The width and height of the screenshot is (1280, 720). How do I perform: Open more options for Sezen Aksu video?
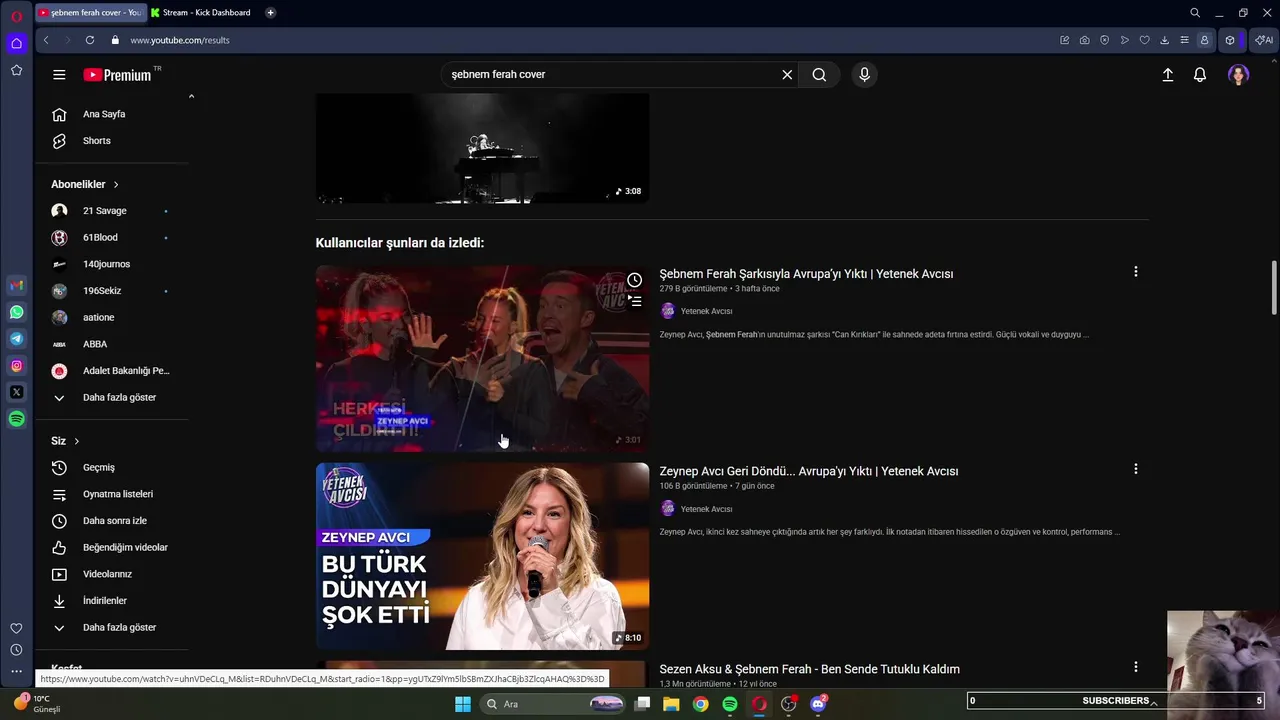point(1135,667)
